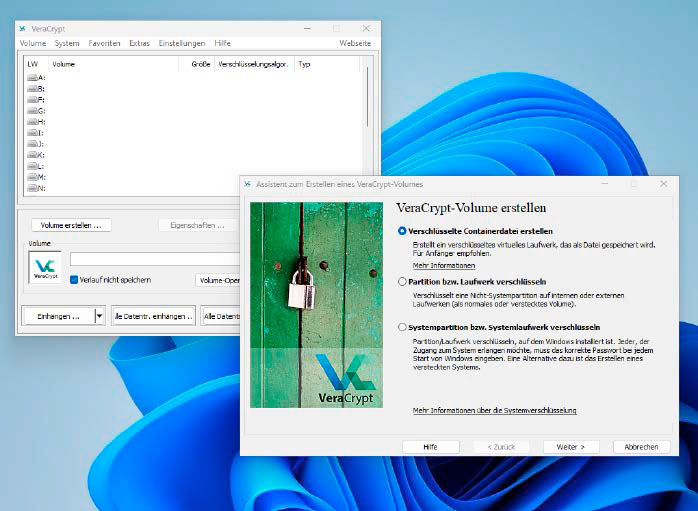
Task: Click the 'LW' column header
Action: 36,64
